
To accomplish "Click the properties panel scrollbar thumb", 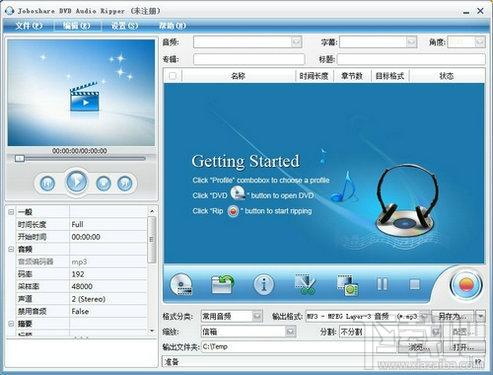I will pos(152,239).
